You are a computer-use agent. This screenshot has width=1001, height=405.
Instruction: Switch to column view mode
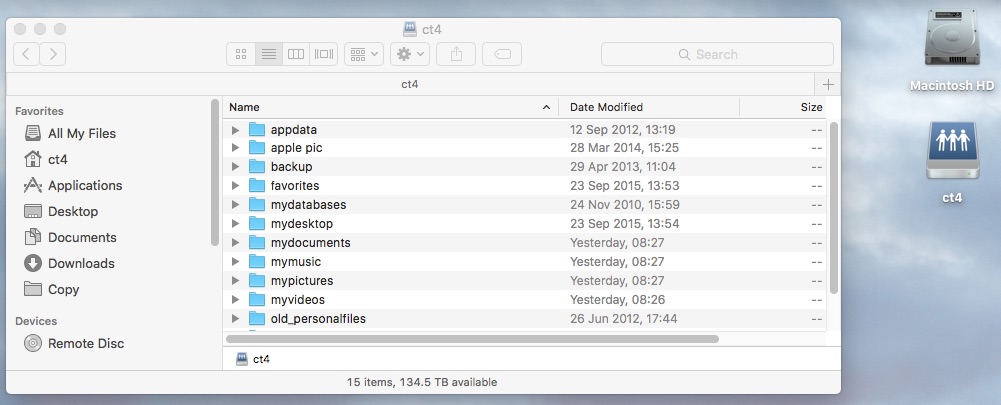coord(296,54)
